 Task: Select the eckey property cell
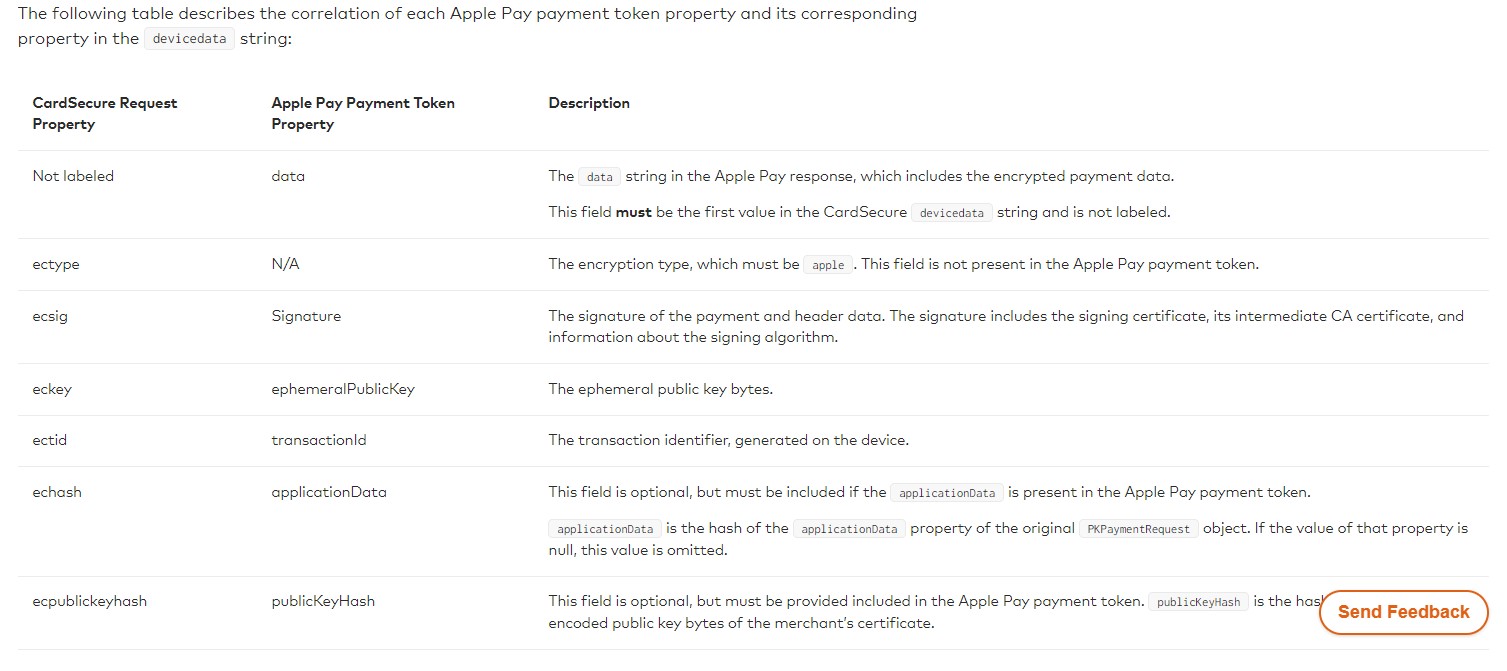pos(52,389)
